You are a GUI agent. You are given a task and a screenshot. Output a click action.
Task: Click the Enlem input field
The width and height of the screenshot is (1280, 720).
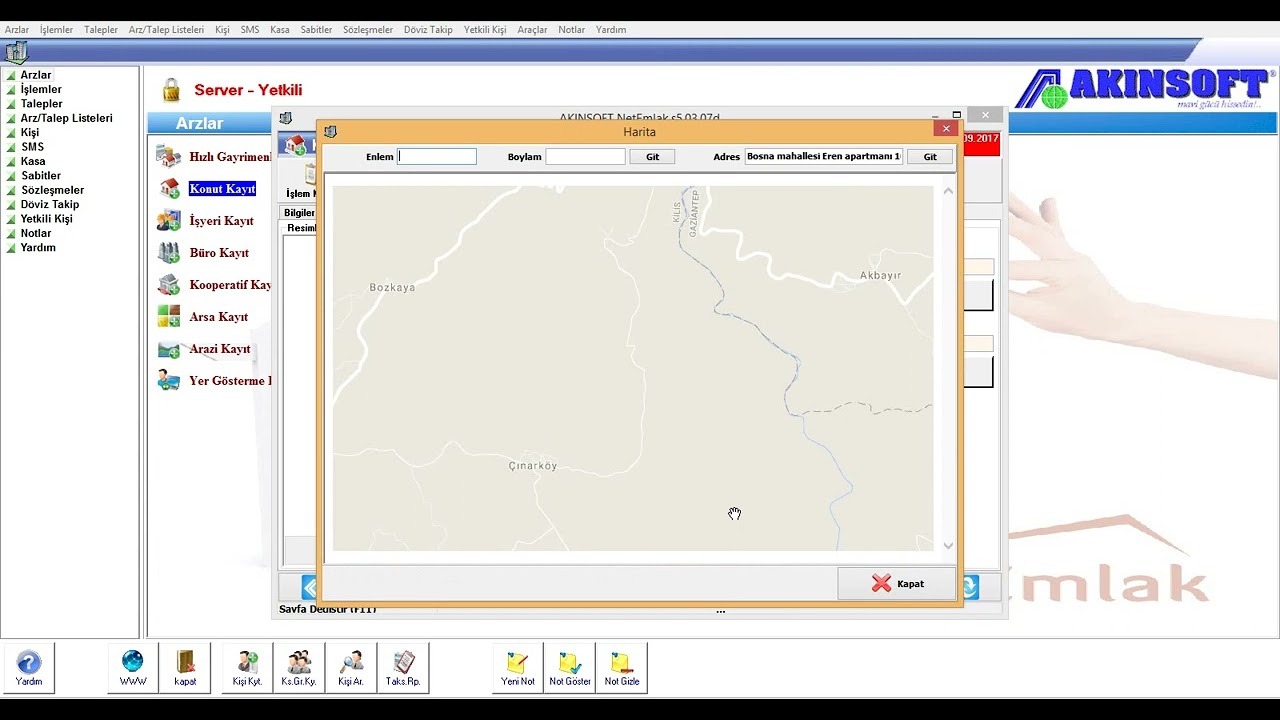[x=437, y=157]
